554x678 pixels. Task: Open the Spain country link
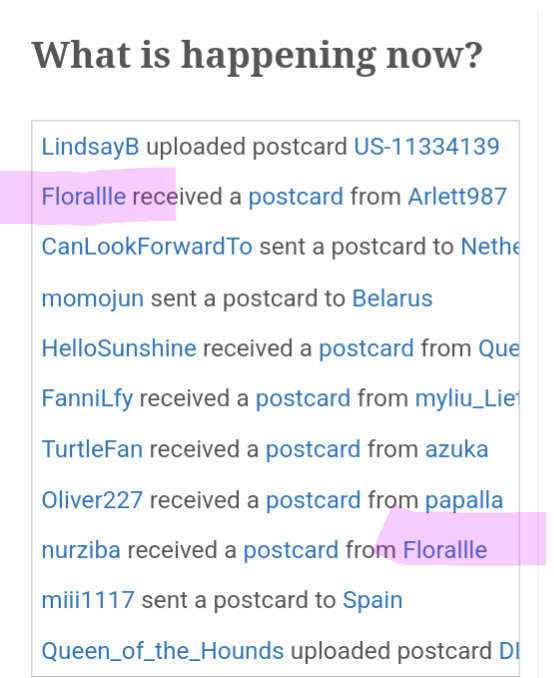pos(372,601)
